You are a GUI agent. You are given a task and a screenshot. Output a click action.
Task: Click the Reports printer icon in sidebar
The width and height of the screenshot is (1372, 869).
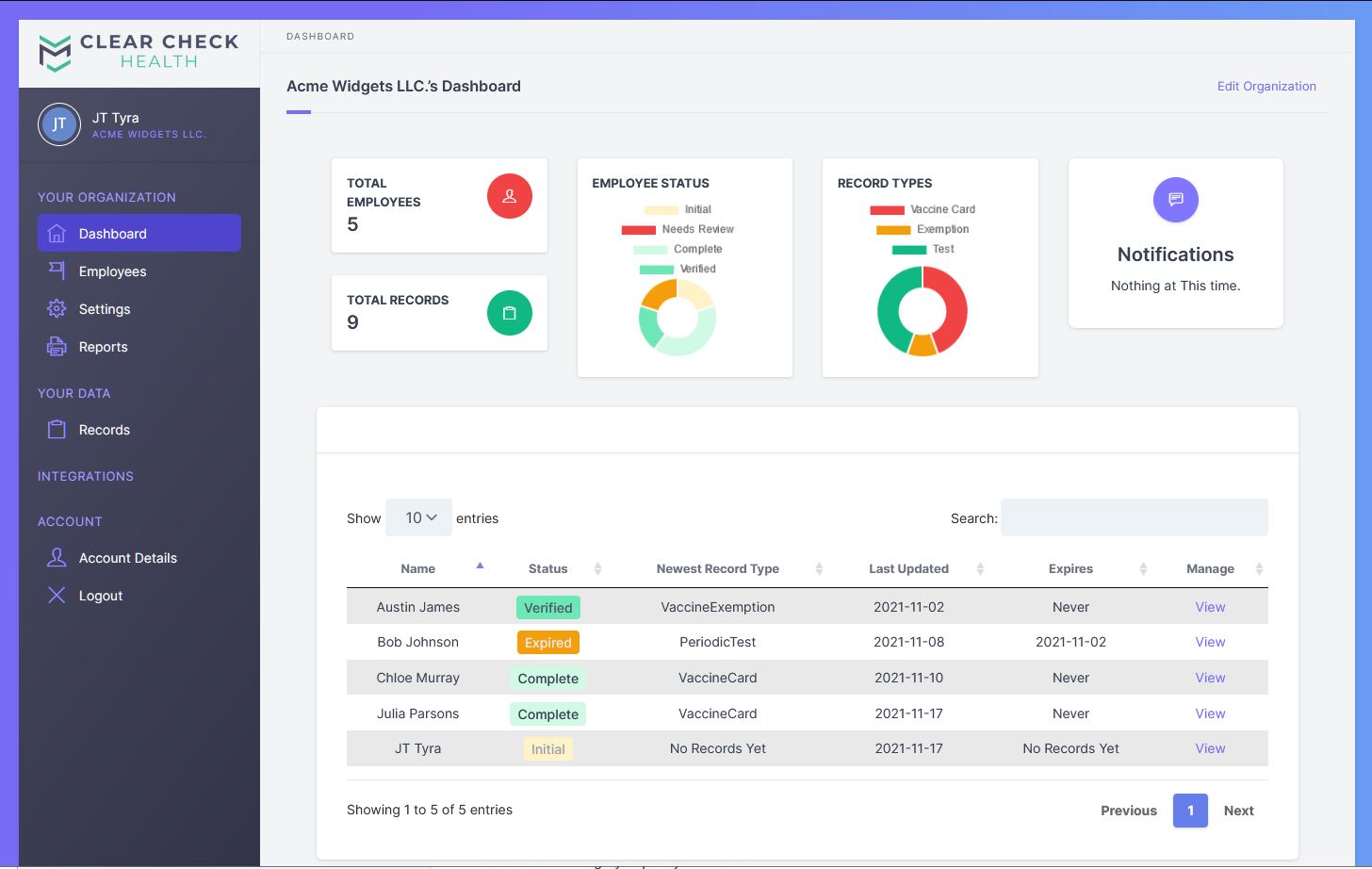57,346
